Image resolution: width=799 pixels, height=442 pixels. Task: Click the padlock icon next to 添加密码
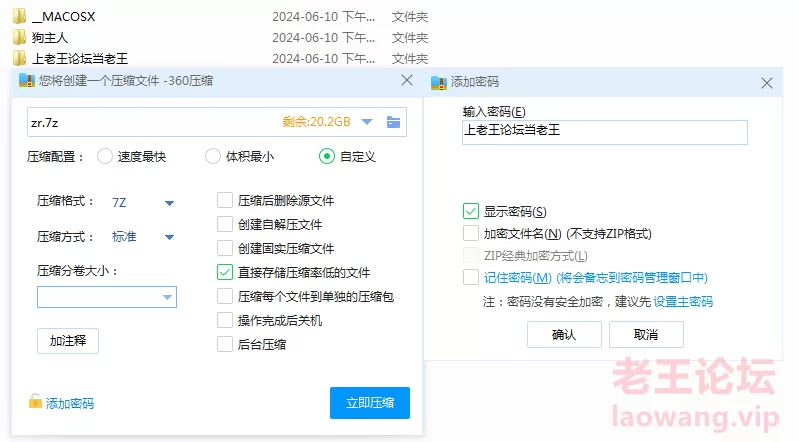(x=35, y=403)
